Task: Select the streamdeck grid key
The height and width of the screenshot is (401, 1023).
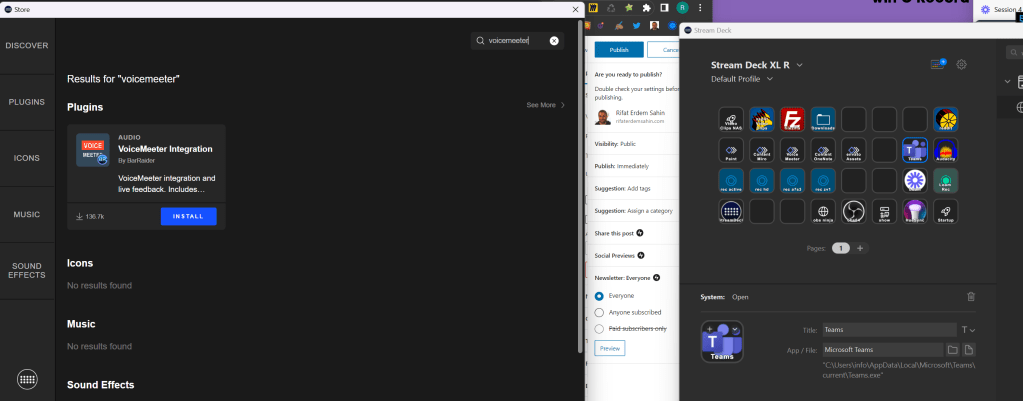Action: tap(731, 211)
